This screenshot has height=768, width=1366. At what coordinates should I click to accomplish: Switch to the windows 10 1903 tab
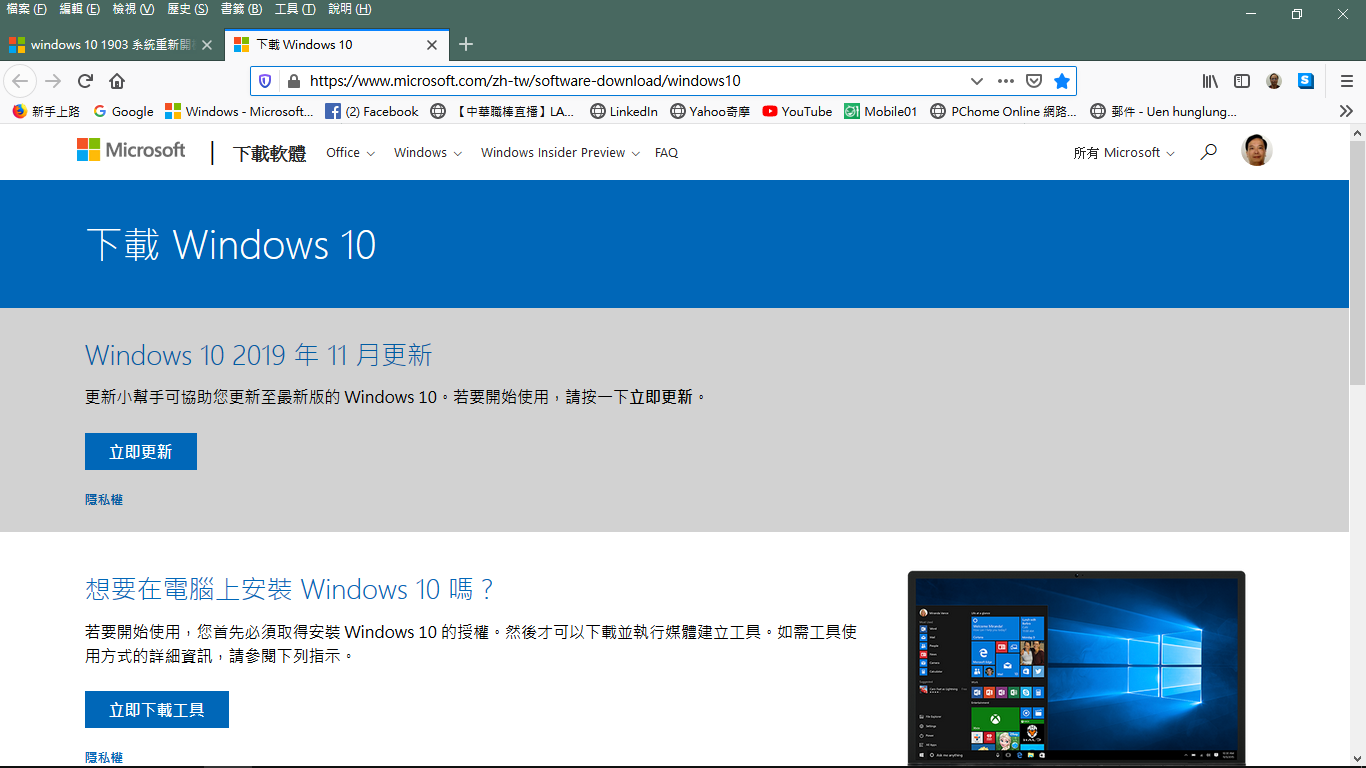[x=111, y=45]
